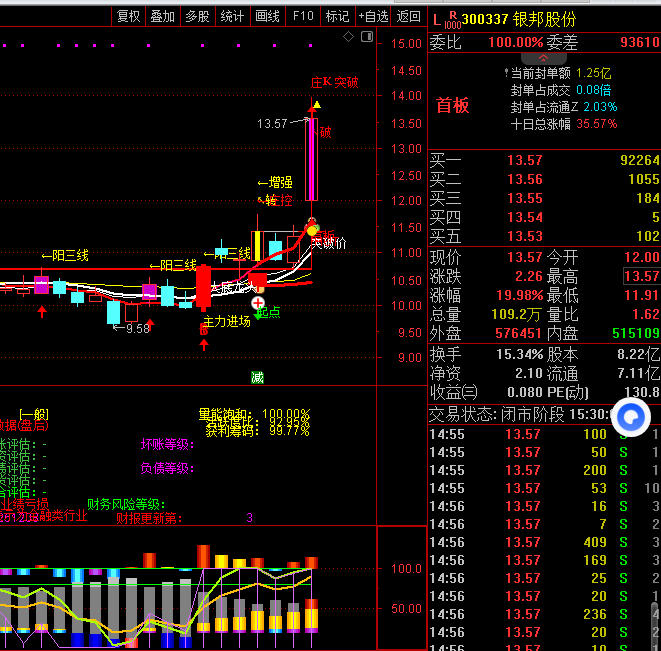661x651 pixels.
Task: Click the white plus circle 起点 marker
Action: 258,302
